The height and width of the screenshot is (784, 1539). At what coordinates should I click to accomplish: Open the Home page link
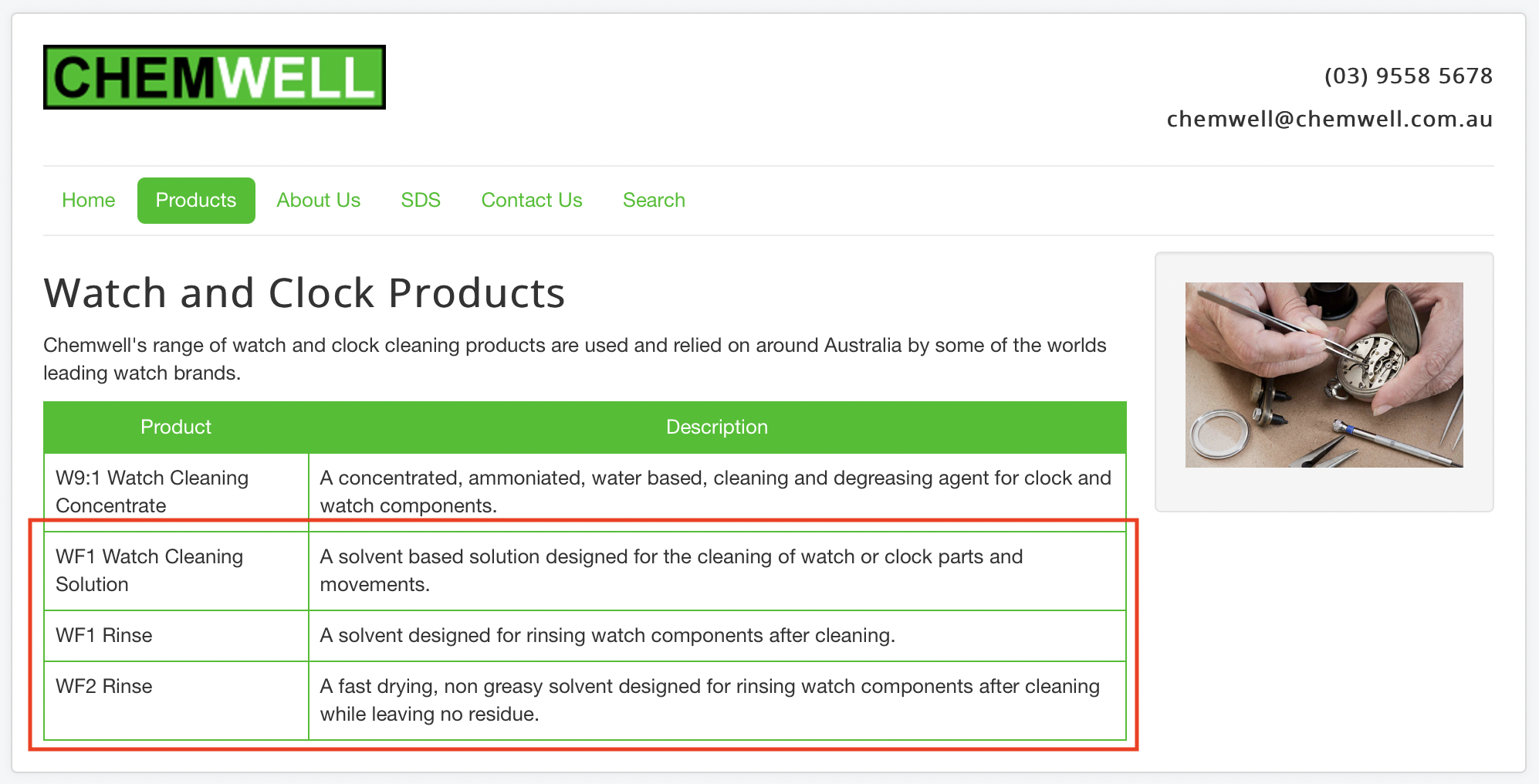89,201
